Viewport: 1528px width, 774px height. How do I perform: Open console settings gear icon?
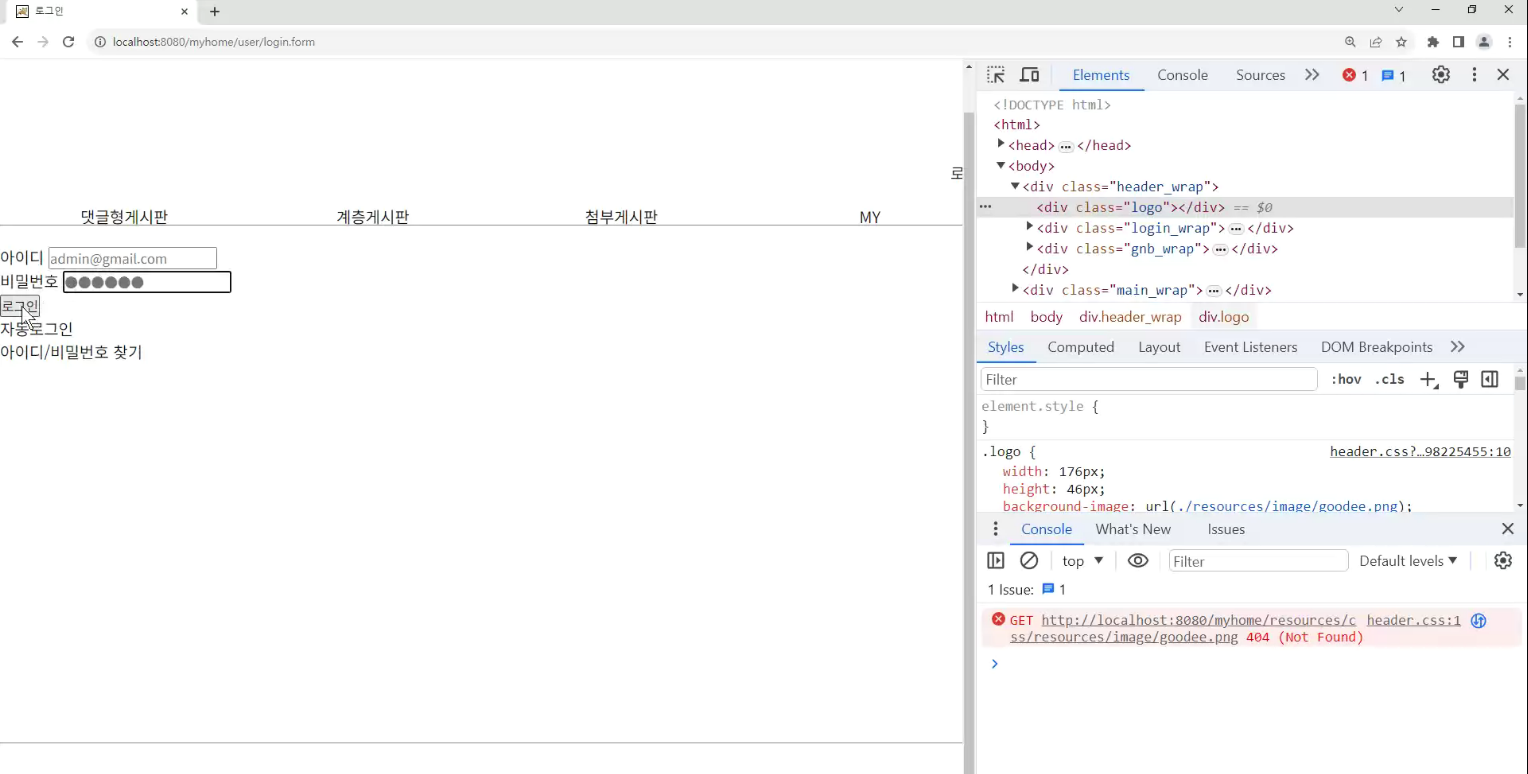pyautogui.click(x=1503, y=561)
